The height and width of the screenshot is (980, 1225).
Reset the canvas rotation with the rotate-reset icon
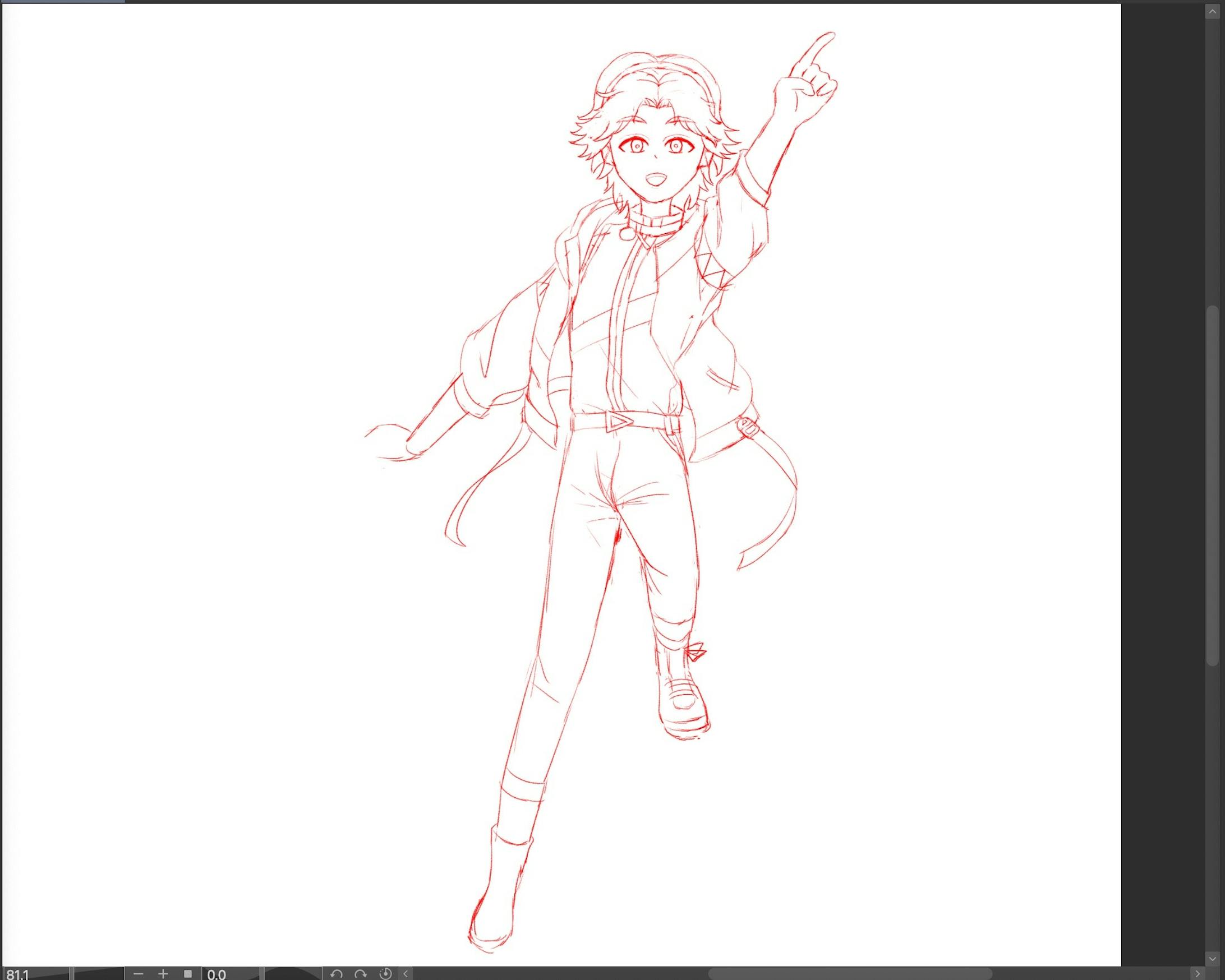point(387,975)
